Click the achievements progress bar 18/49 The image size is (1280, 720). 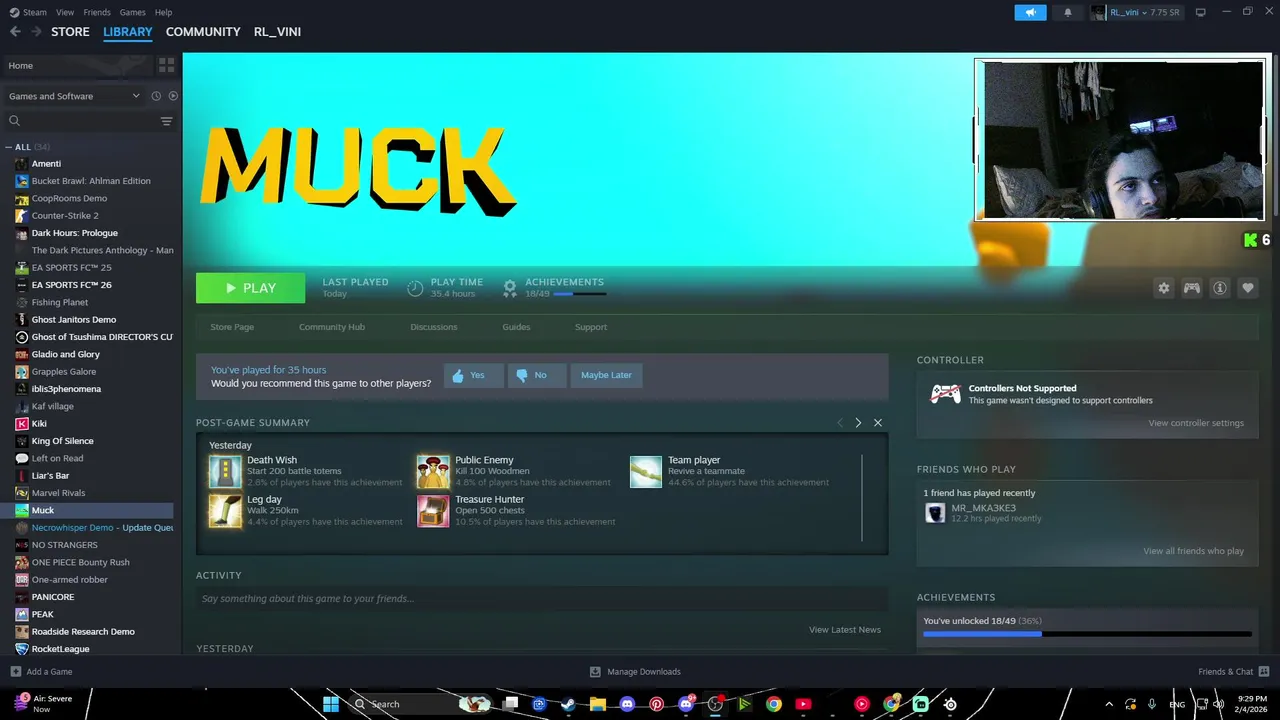(1087, 633)
